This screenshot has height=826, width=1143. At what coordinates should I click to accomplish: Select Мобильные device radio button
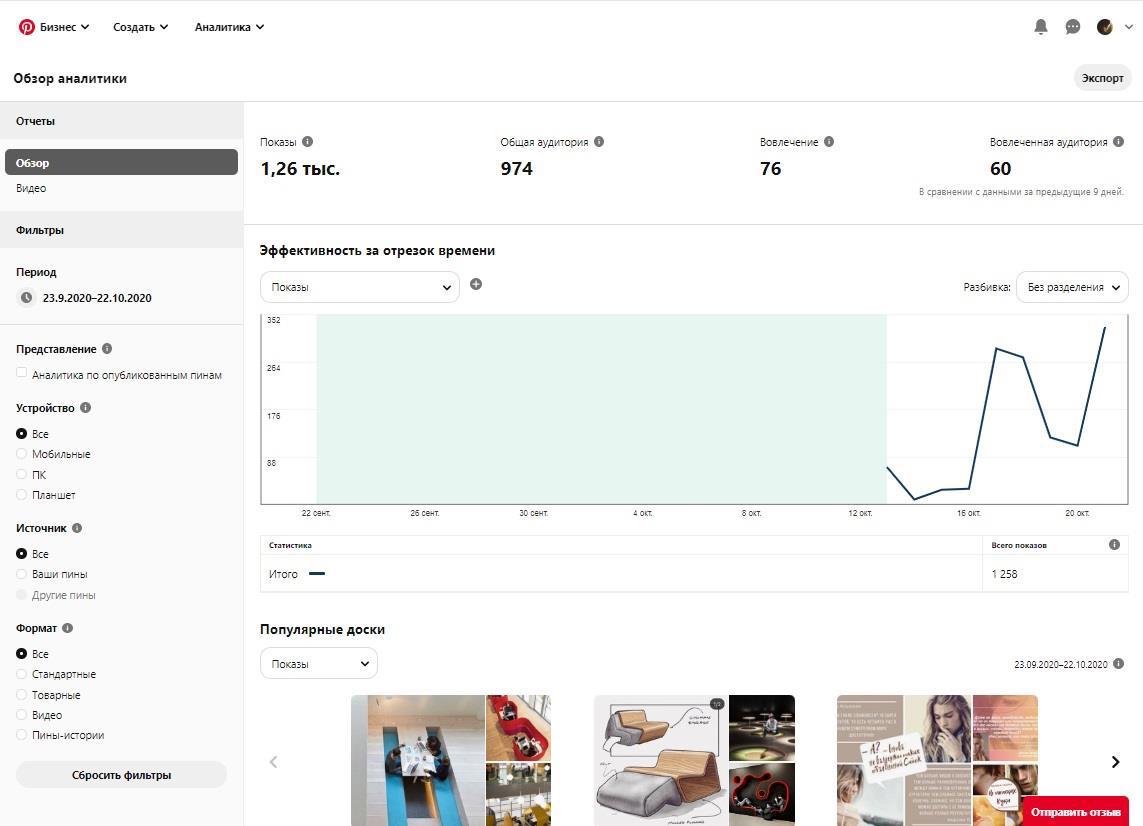(22, 454)
